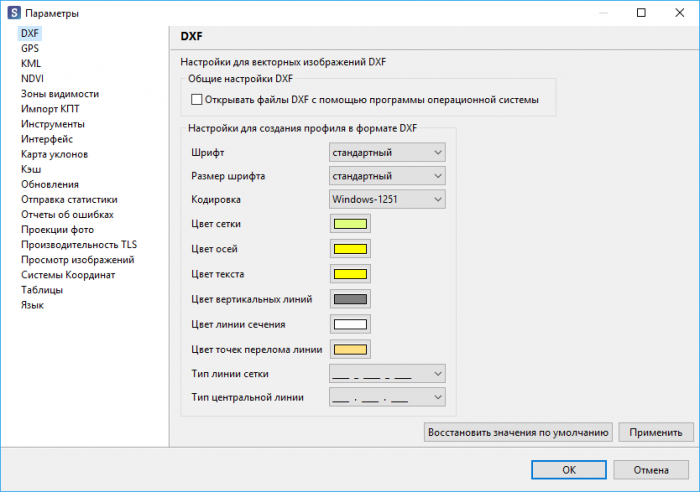Minimize the Параметры window
This screenshot has width=700, height=492.
coord(603,13)
